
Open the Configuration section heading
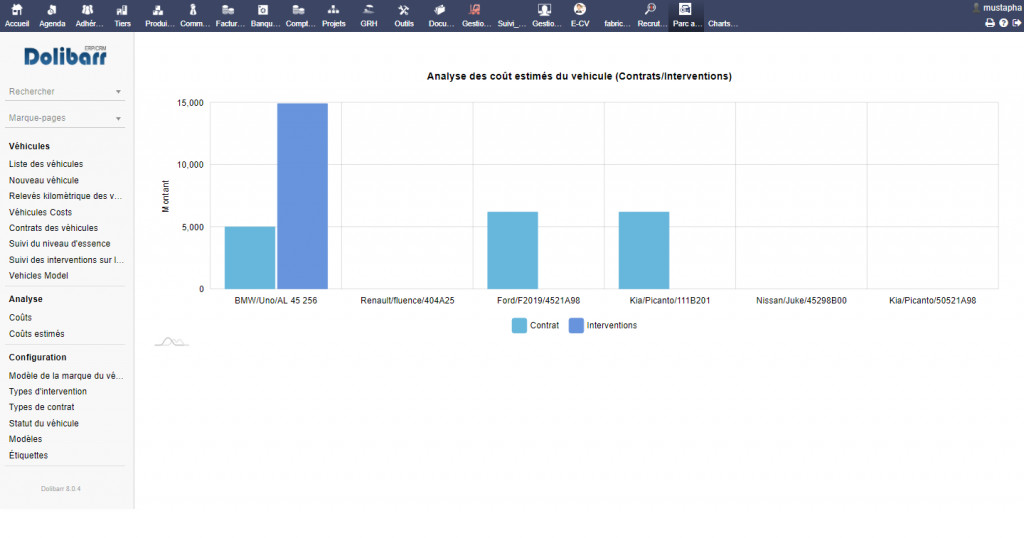pos(37,357)
